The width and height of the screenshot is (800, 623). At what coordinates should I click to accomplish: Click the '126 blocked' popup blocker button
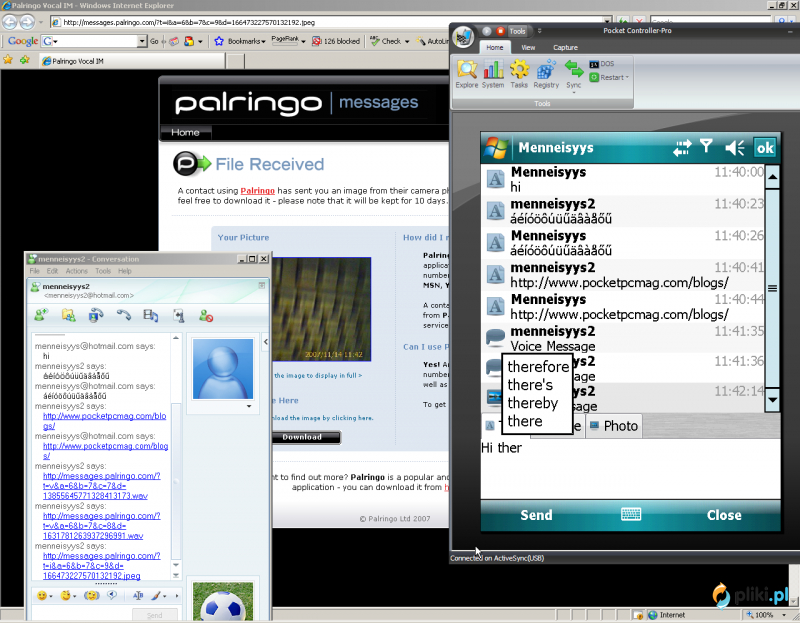coord(335,41)
